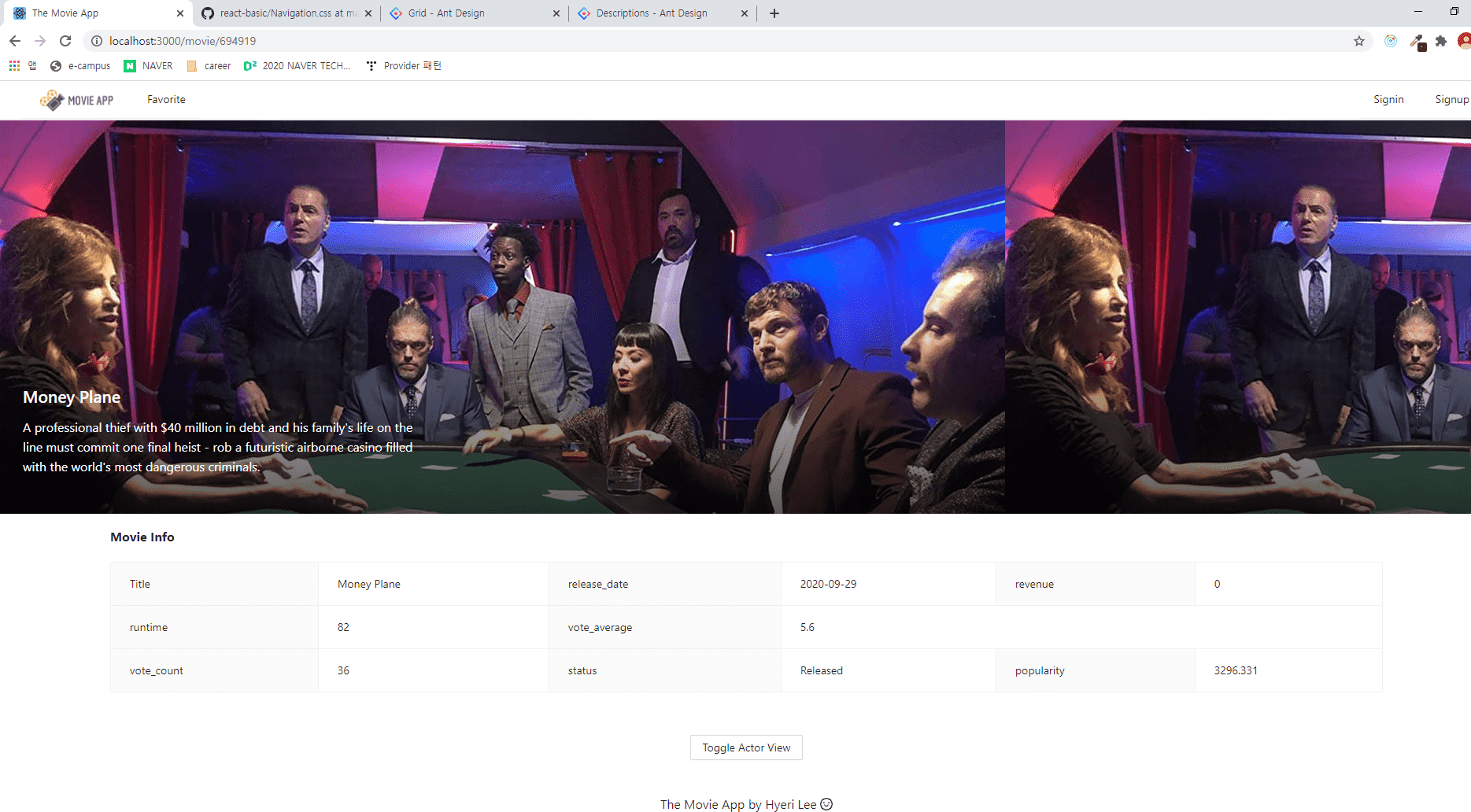1471x812 pixels.
Task: Open the Extensions puzzle icon
Action: coord(1441,41)
